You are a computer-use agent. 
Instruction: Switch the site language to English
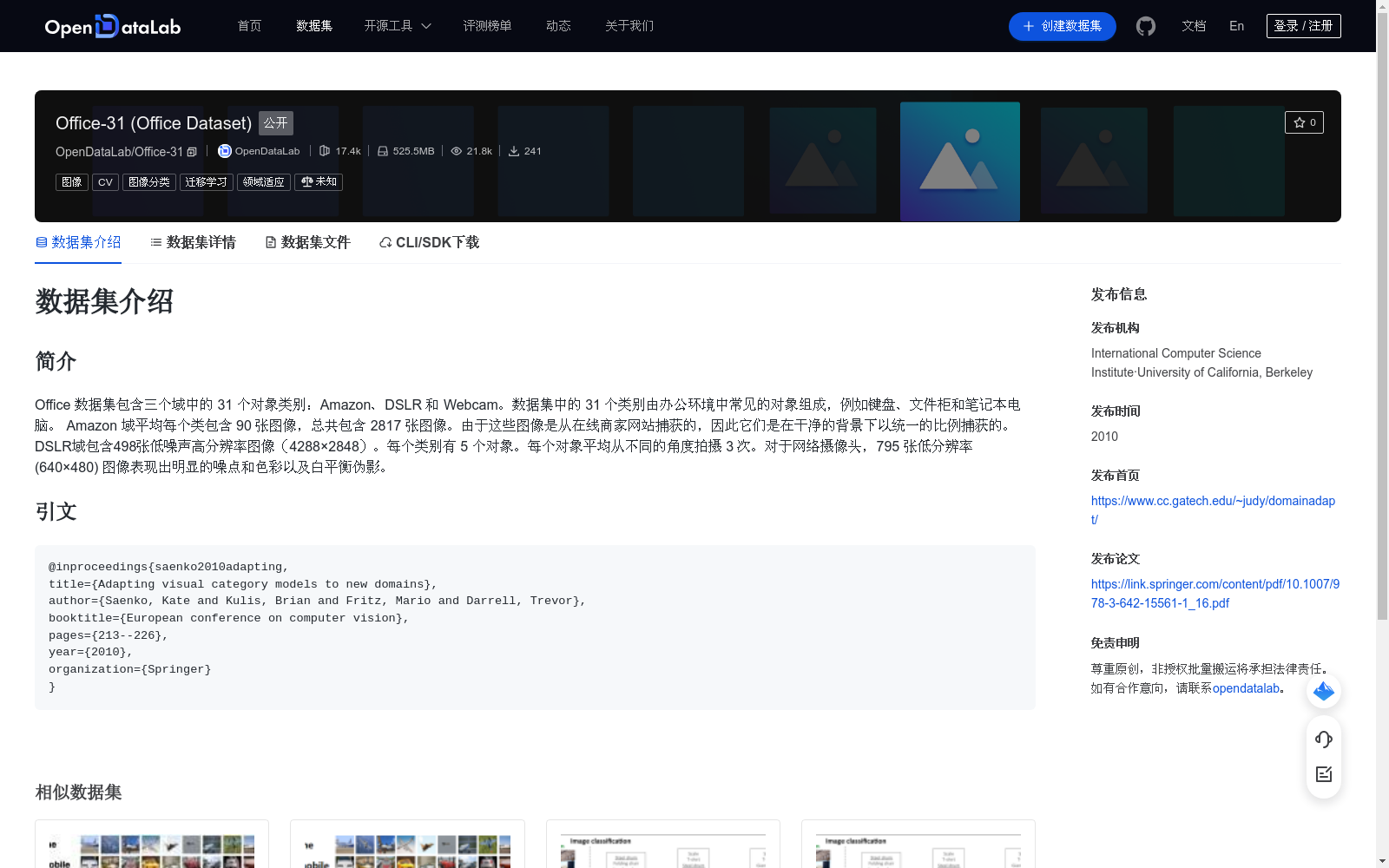[x=1235, y=26]
